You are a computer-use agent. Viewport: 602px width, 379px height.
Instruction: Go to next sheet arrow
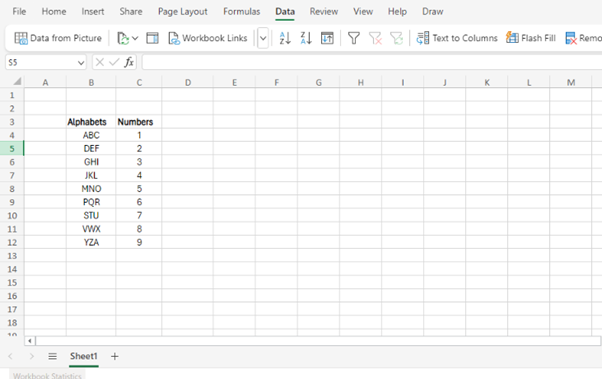[x=31, y=357]
